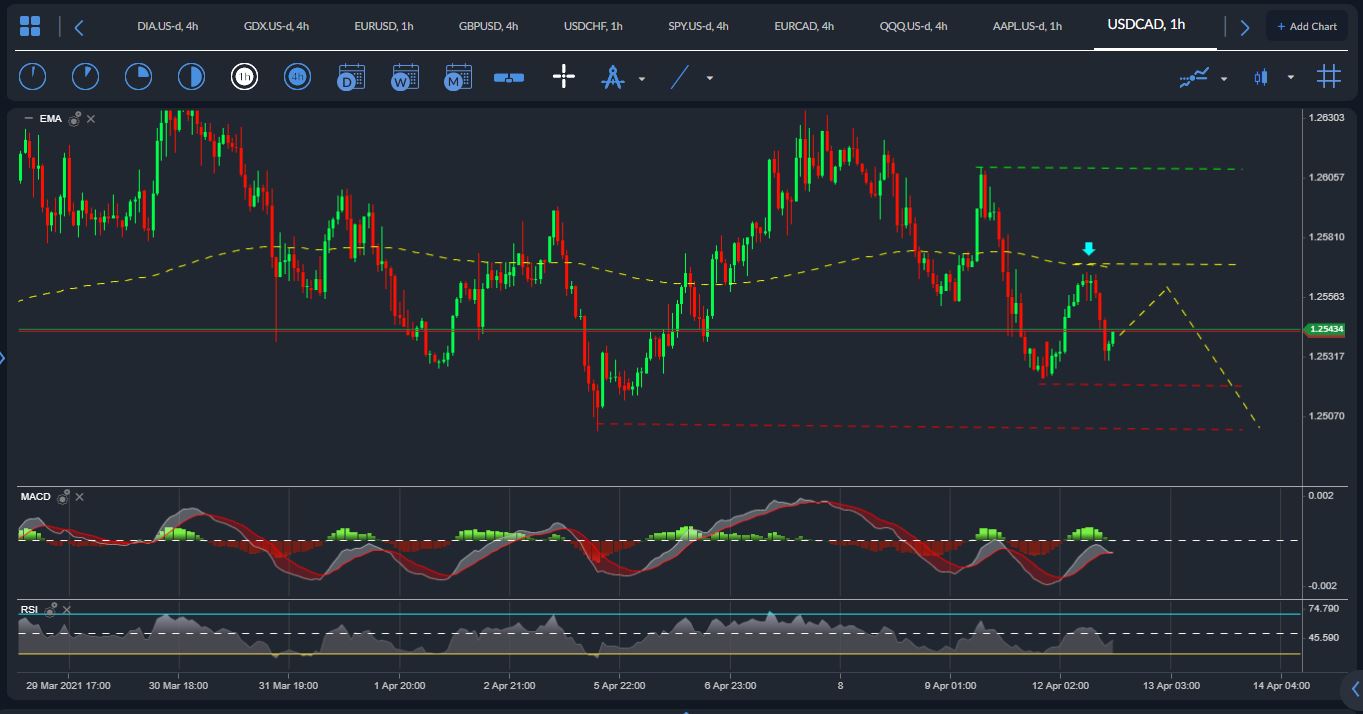Click the 29 Mar 2021 17:00 time label
The height and width of the screenshot is (714, 1363).
click(68, 686)
